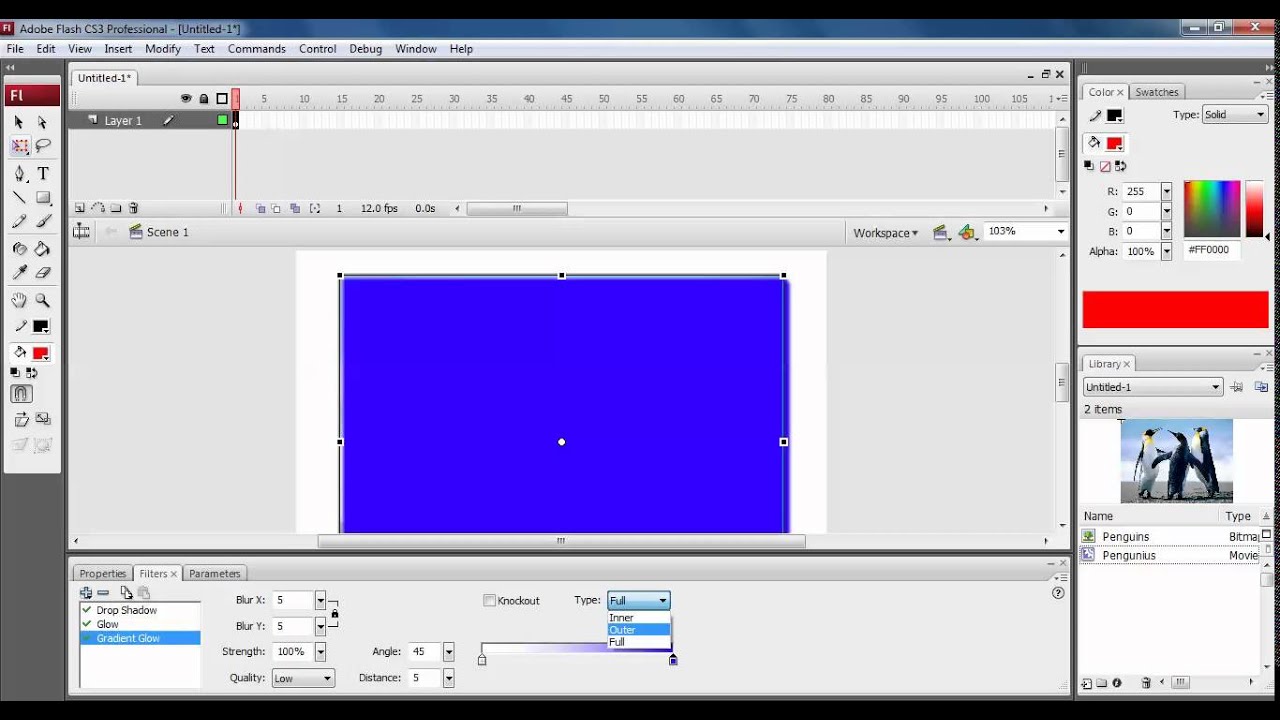The width and height of the screenshot is (1280, 720).
Task: Switch to the Properties tab
Action: (103, 573)
